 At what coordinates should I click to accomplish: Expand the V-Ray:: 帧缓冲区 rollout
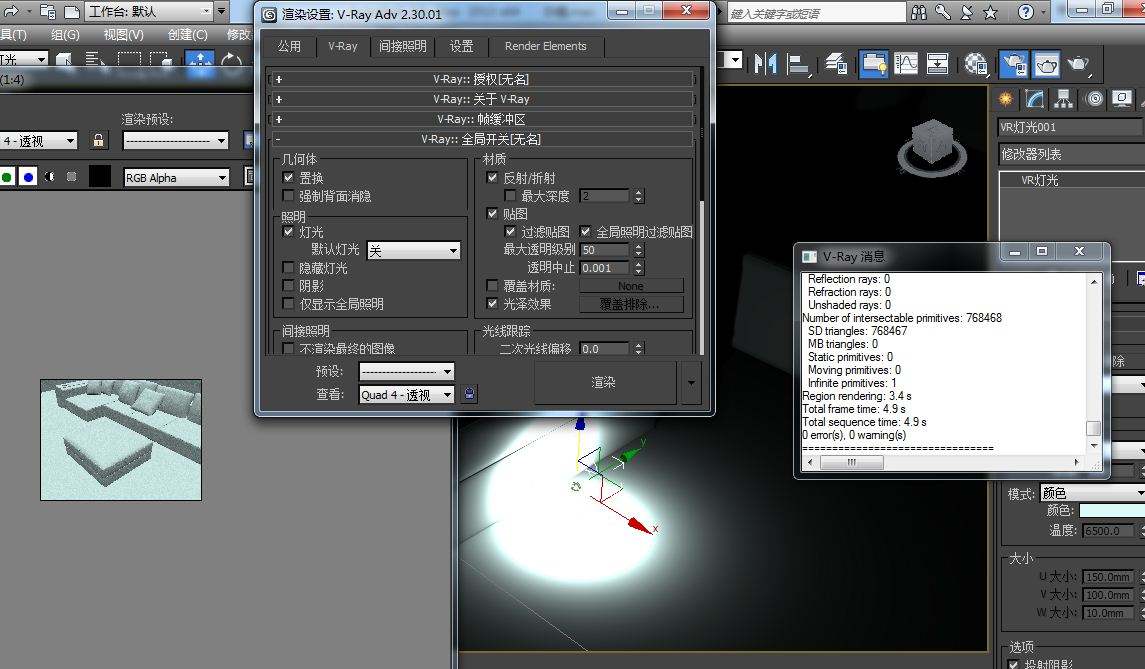tap(482, 118)
